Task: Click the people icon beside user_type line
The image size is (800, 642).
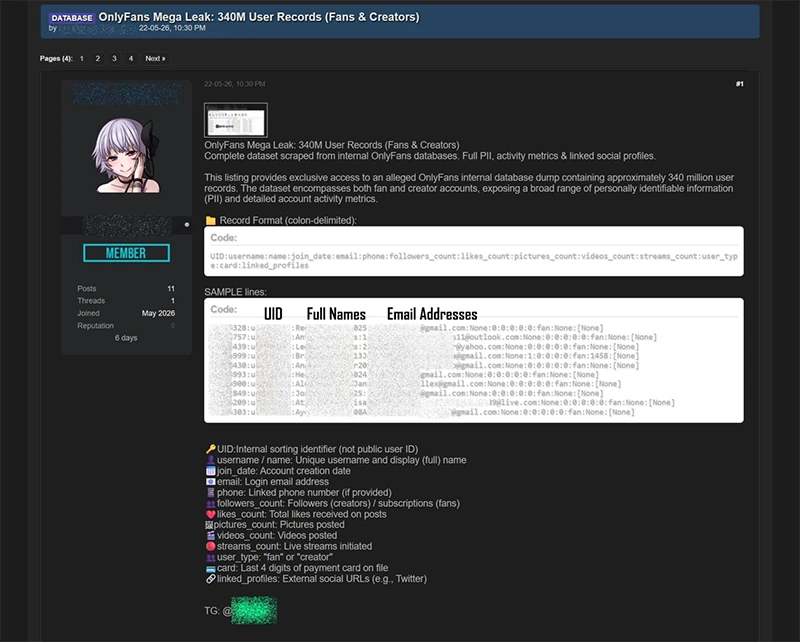Action: pos(211,558)
